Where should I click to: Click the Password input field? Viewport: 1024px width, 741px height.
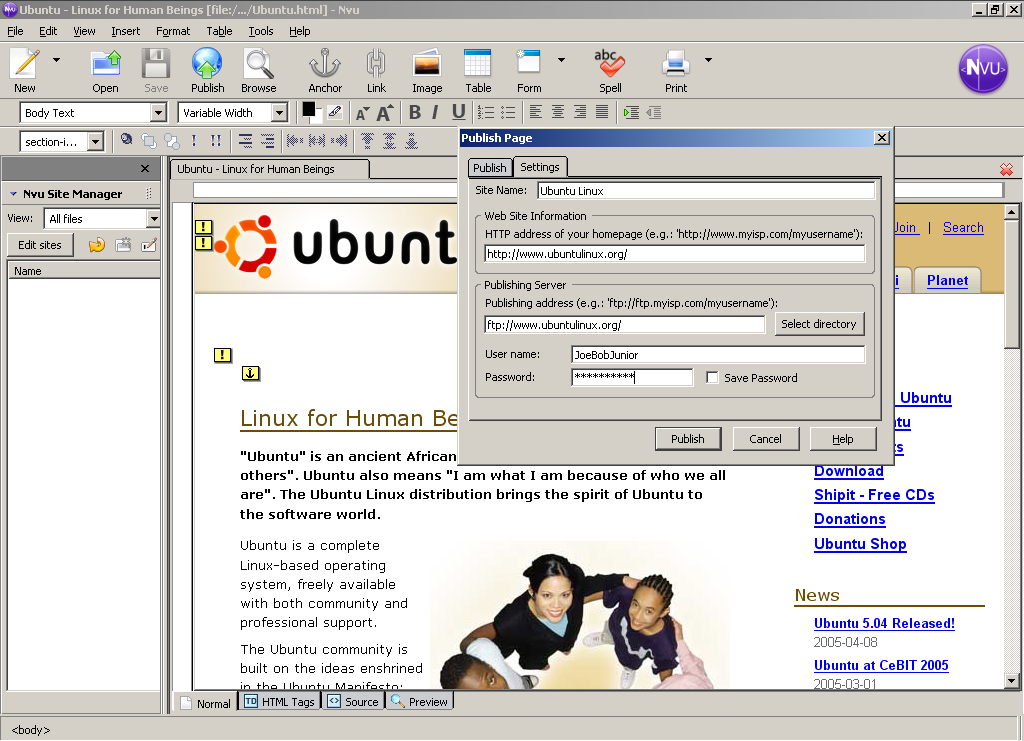(x=632, y=377)
